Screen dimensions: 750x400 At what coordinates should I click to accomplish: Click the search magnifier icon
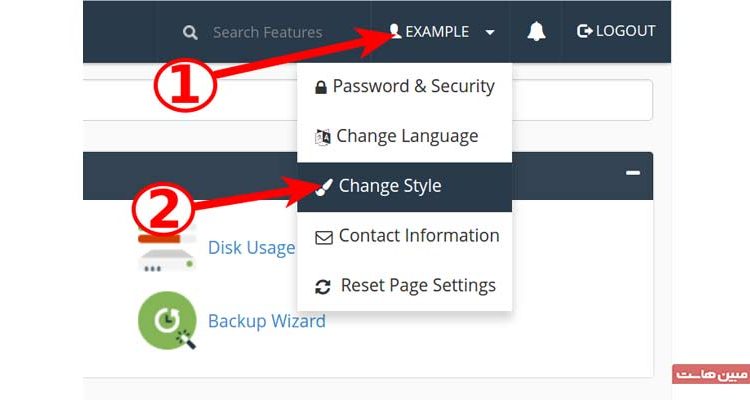[x=190, y=32]
